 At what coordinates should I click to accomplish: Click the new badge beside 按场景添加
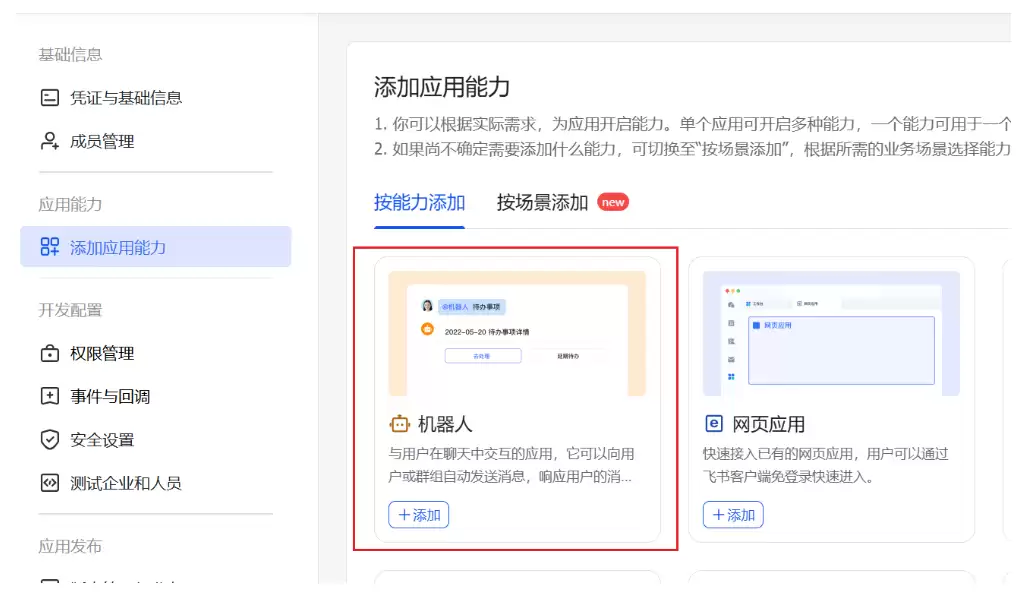tap(613, 202)
